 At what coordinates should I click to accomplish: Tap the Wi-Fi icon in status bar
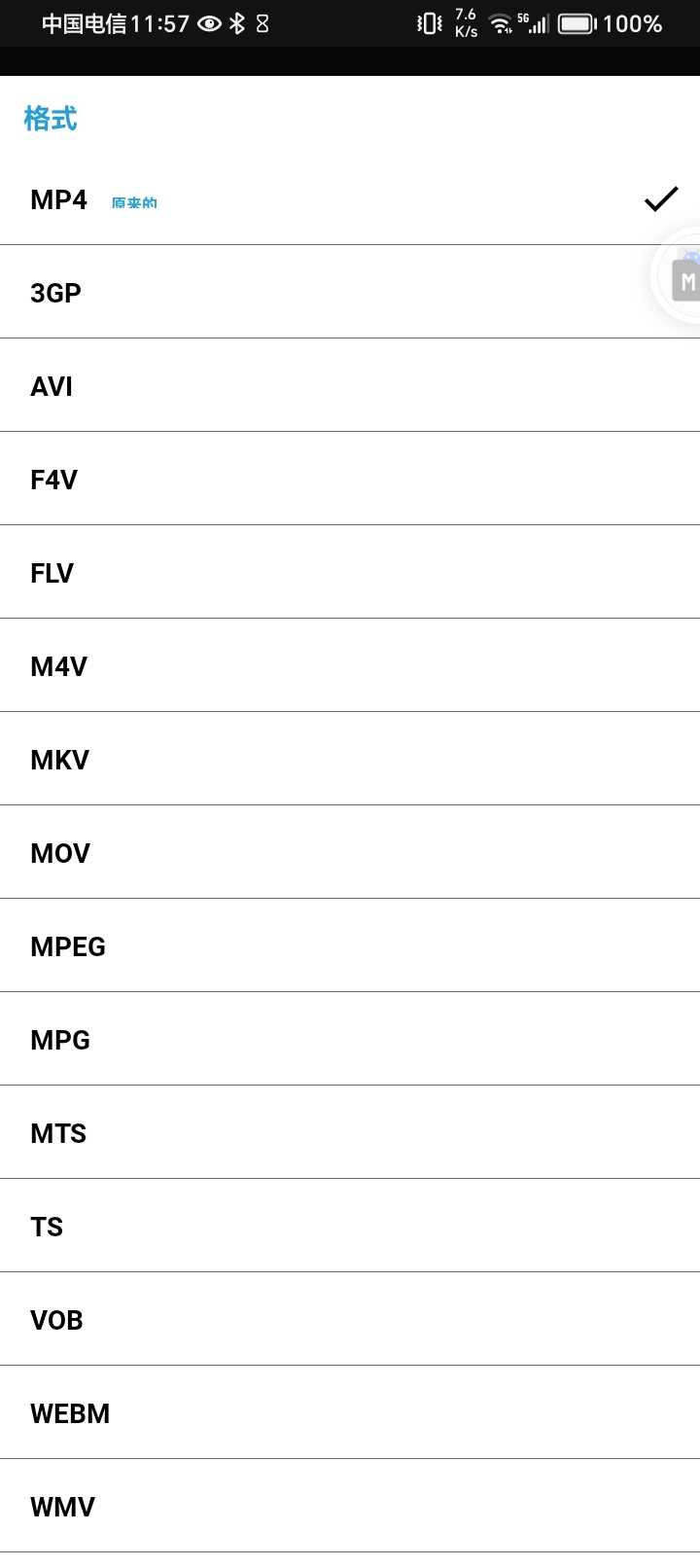(501, 23)
